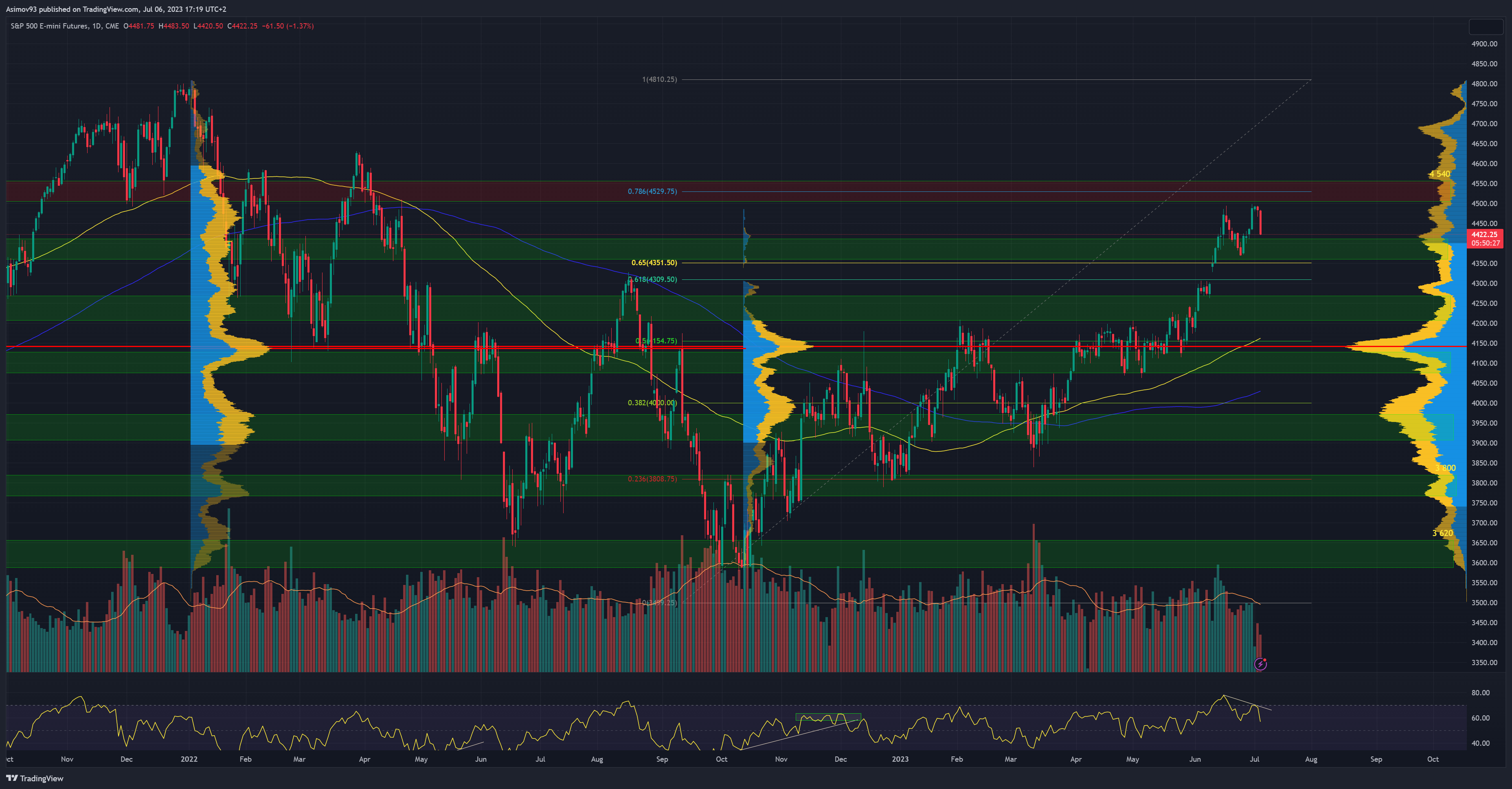Select the 0.236(3808.75) Fibonacci label
Image resolution: width=1512 pixels, height=789 pixels.
tap(652, 479)
